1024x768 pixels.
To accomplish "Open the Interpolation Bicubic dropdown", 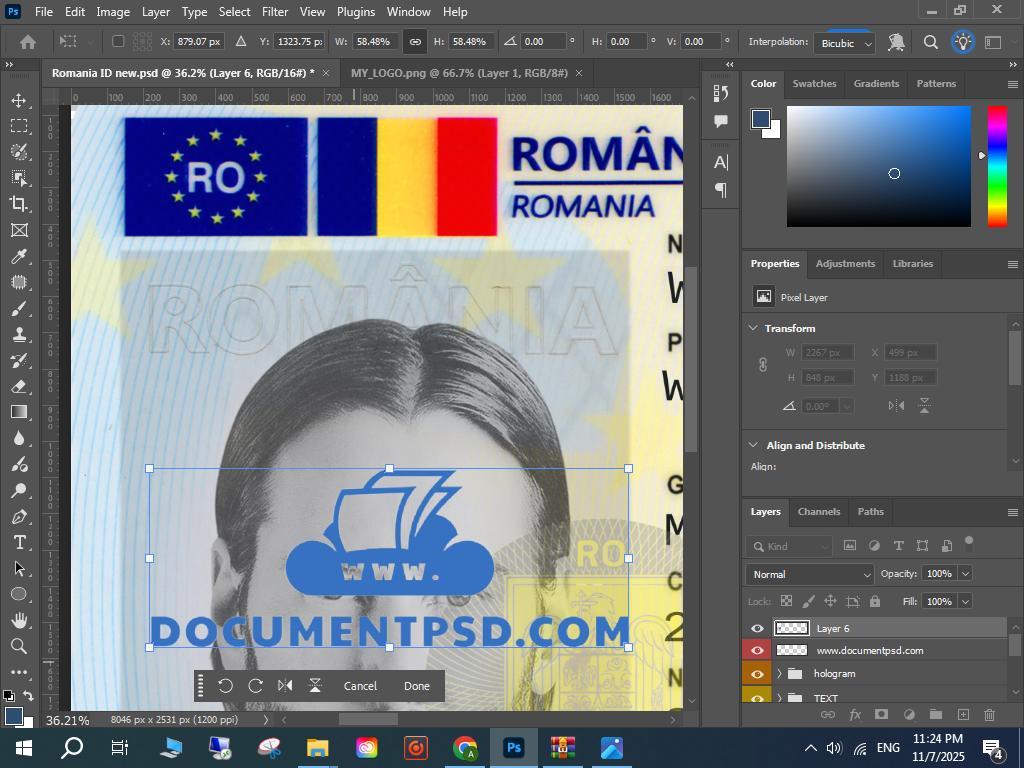I will (x=845, y=43).
